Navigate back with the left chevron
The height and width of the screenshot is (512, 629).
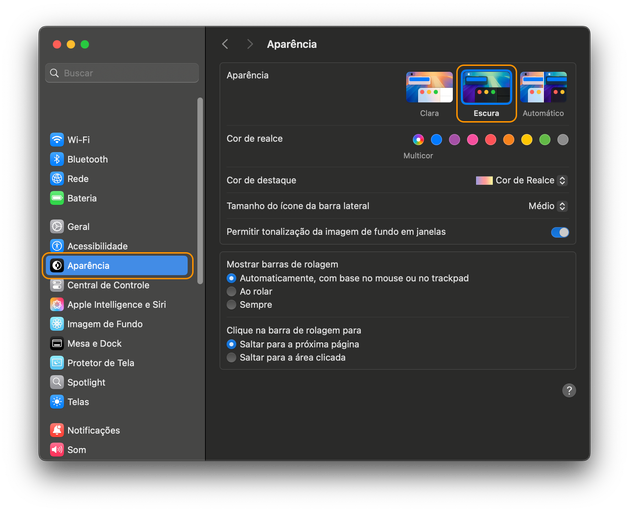(x=225, y=44)
